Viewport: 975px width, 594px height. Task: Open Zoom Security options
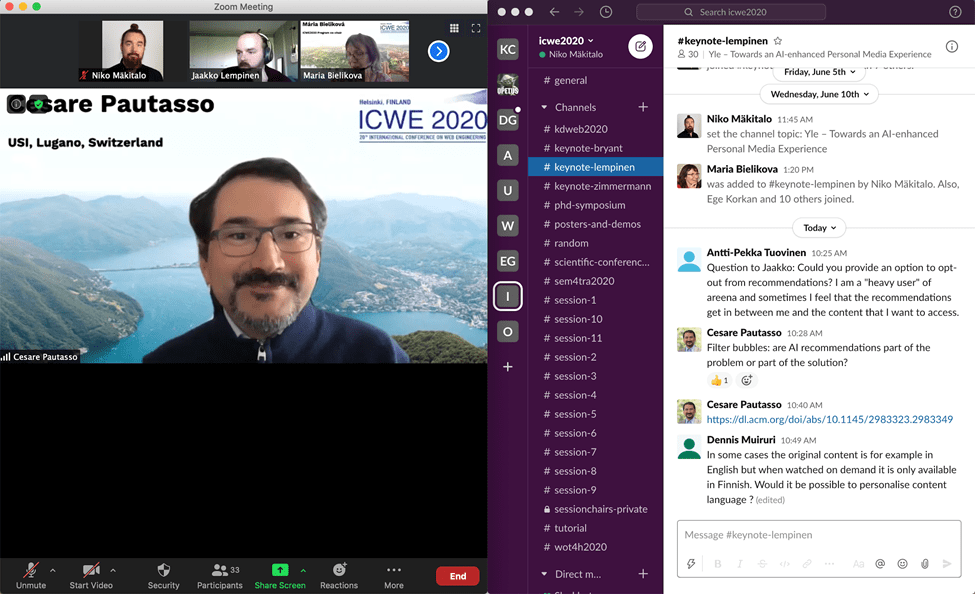pyautogui.click(x=163, y=576)
